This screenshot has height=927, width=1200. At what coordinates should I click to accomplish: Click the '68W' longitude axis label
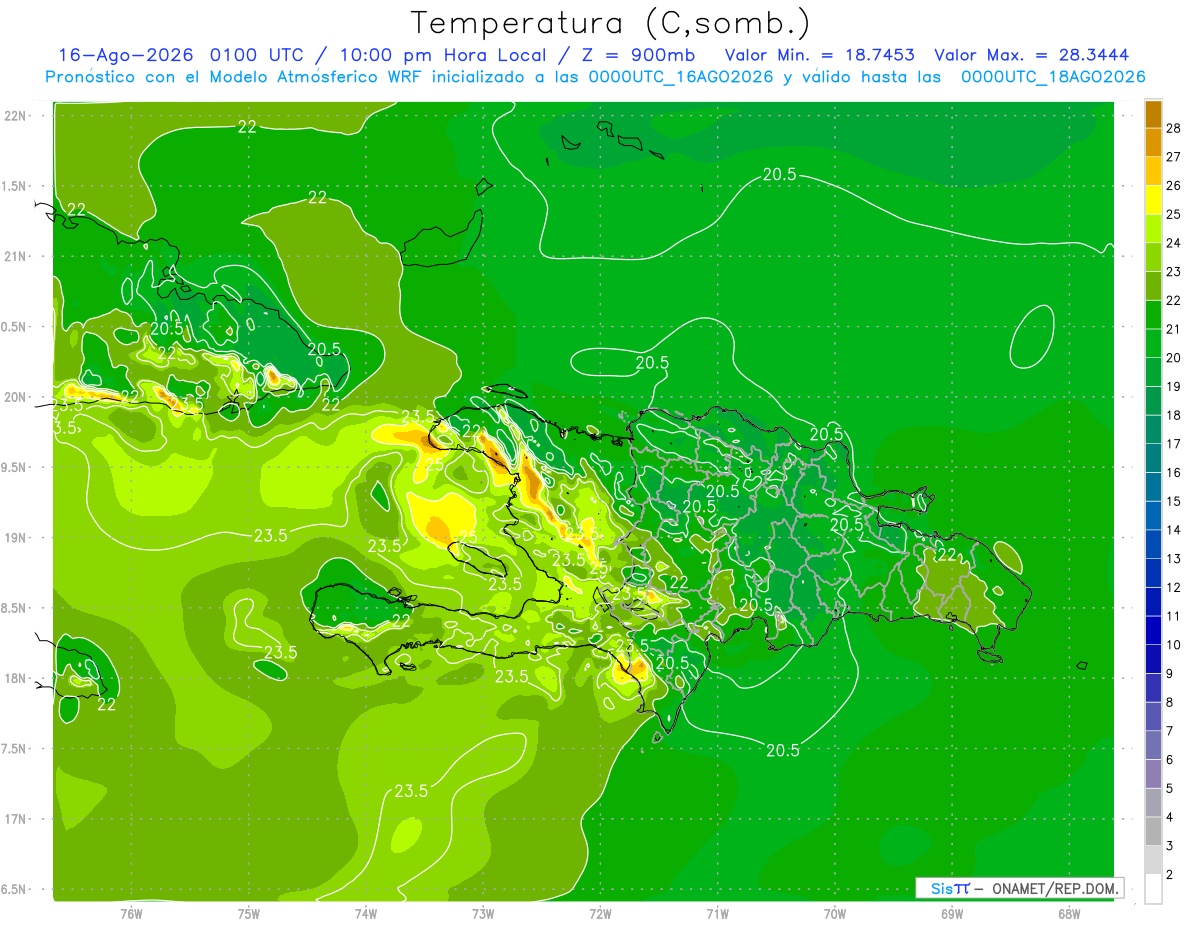point(1069,912)
